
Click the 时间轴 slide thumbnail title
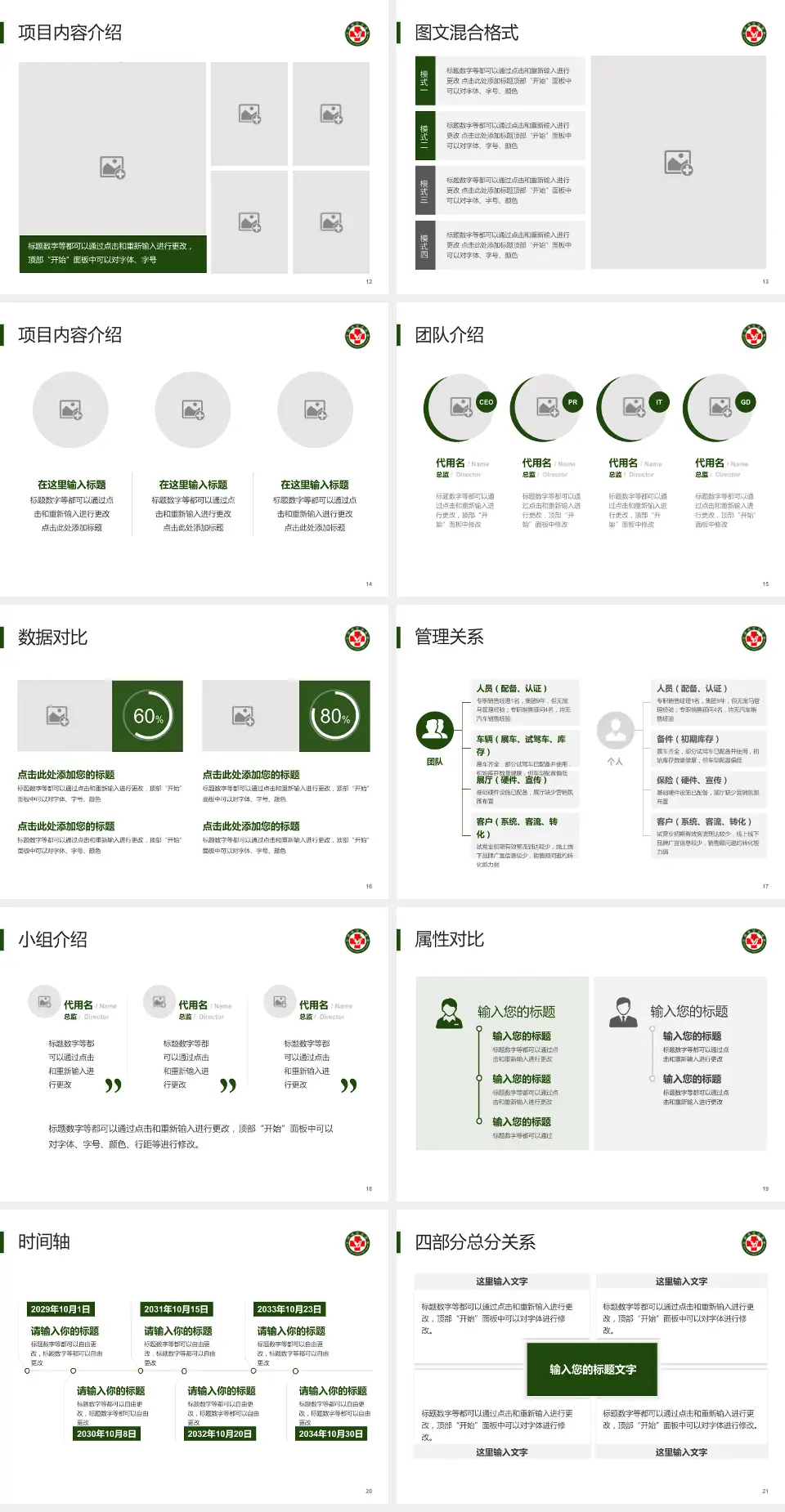click(44, 1242)
